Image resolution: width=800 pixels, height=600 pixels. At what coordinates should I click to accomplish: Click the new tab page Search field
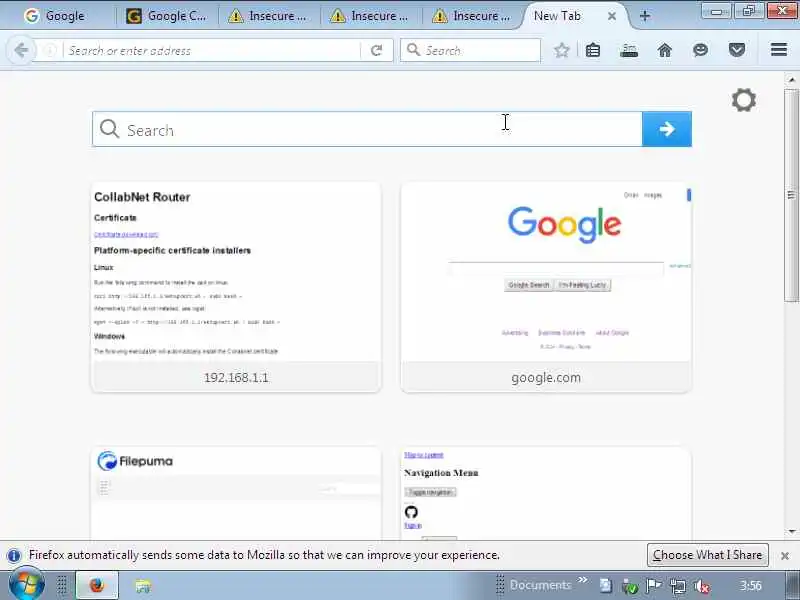pyautogui.click(x=367, y=129)
